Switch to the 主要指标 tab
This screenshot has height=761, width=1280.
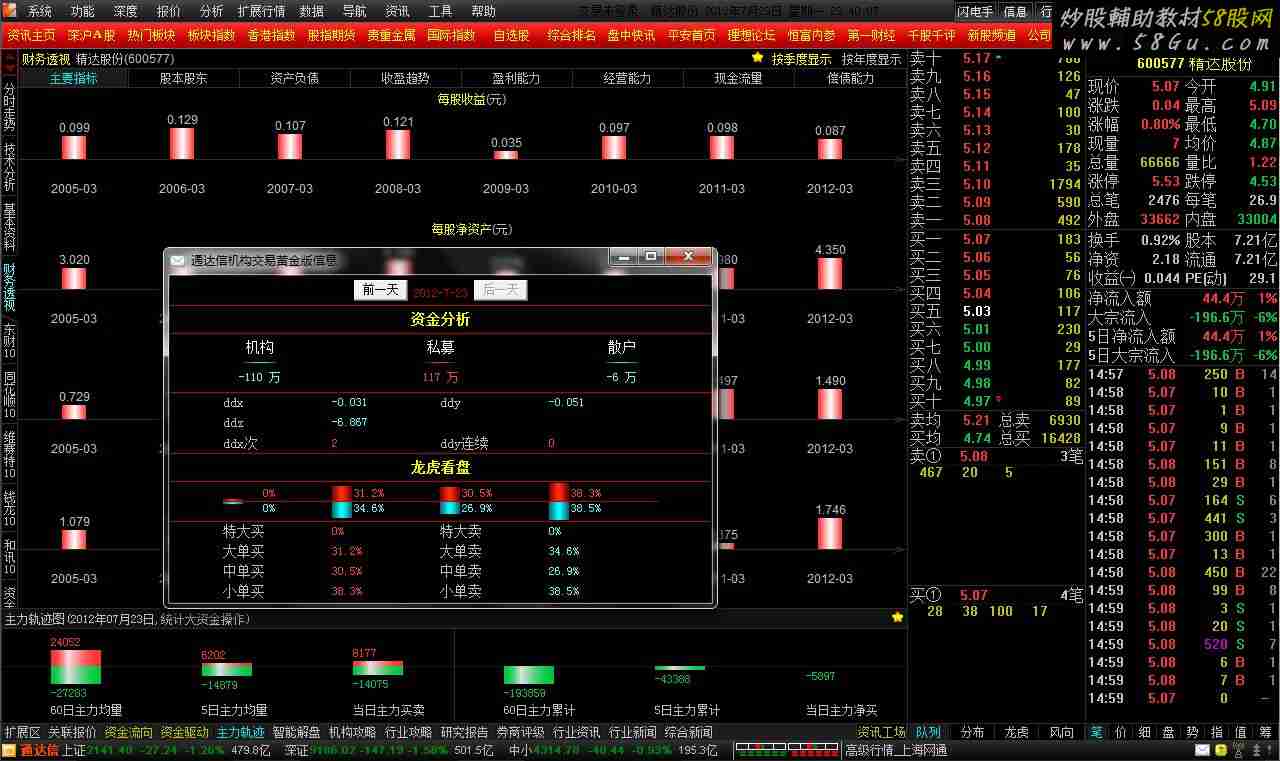click(x=74, y=78)
